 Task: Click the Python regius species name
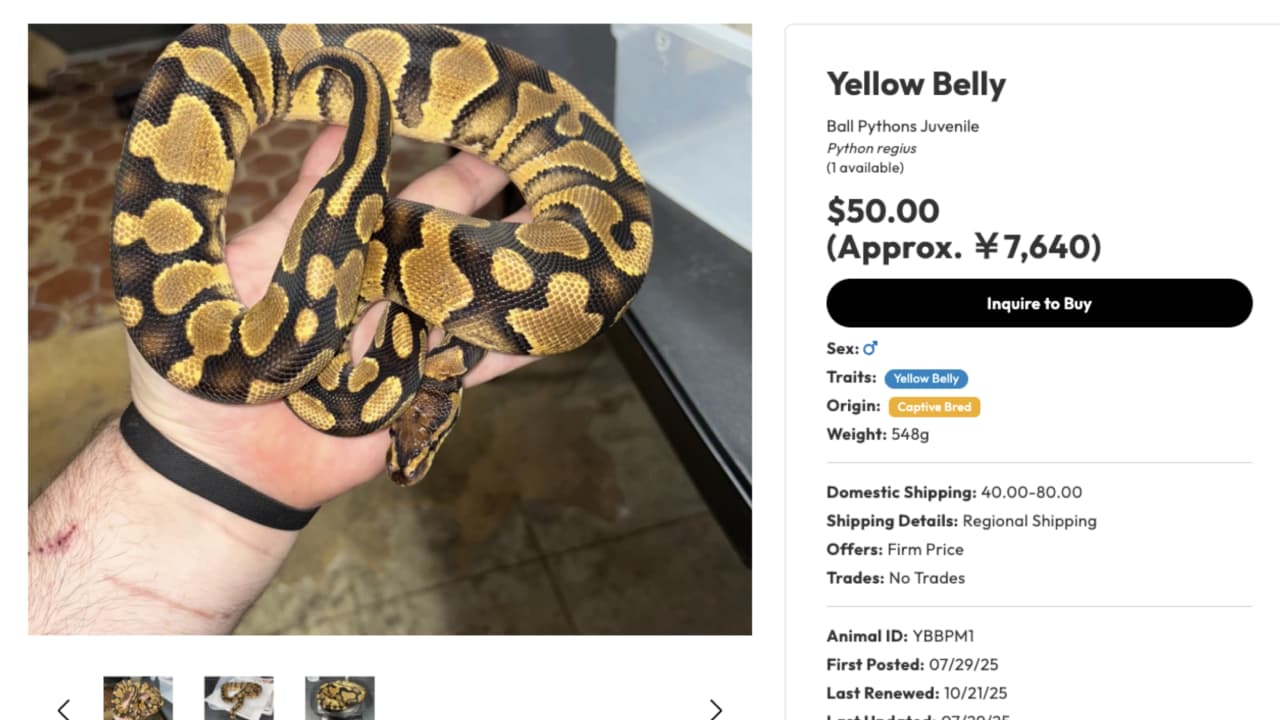tap(871, 148)
